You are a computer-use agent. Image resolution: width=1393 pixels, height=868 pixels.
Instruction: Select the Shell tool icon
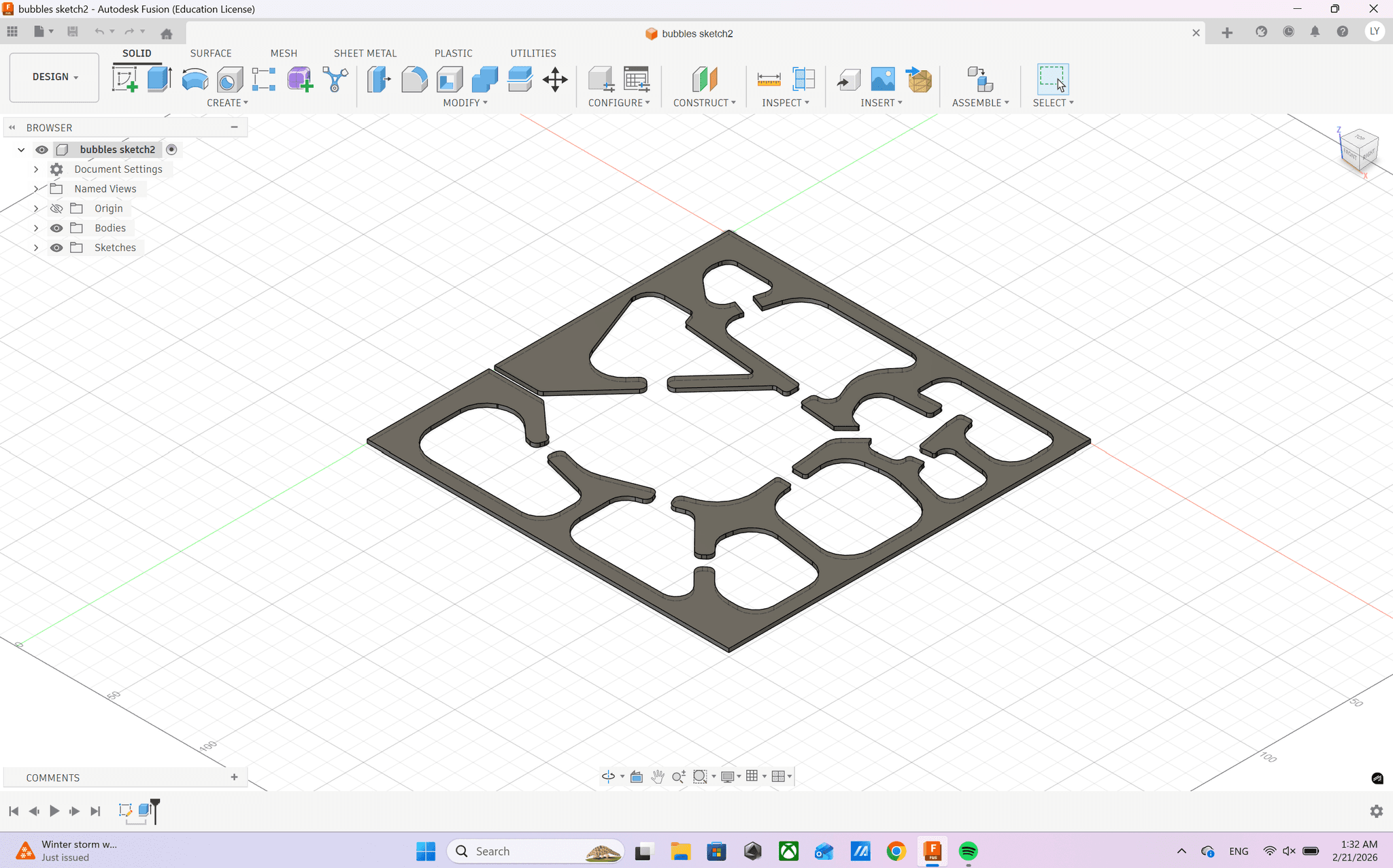[449, 79]
